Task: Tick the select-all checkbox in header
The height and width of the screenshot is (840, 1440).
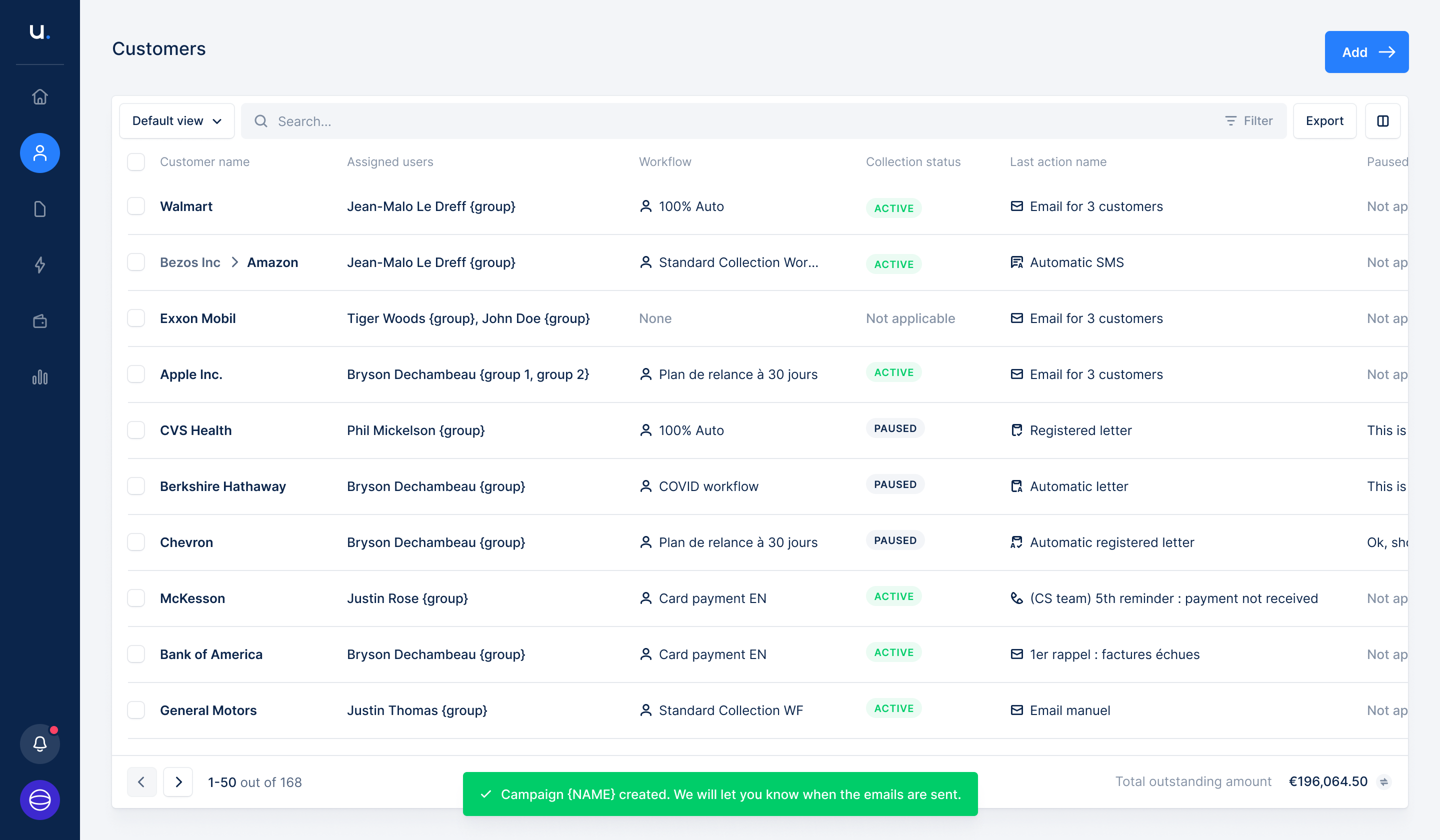Action: coord(136,161)
